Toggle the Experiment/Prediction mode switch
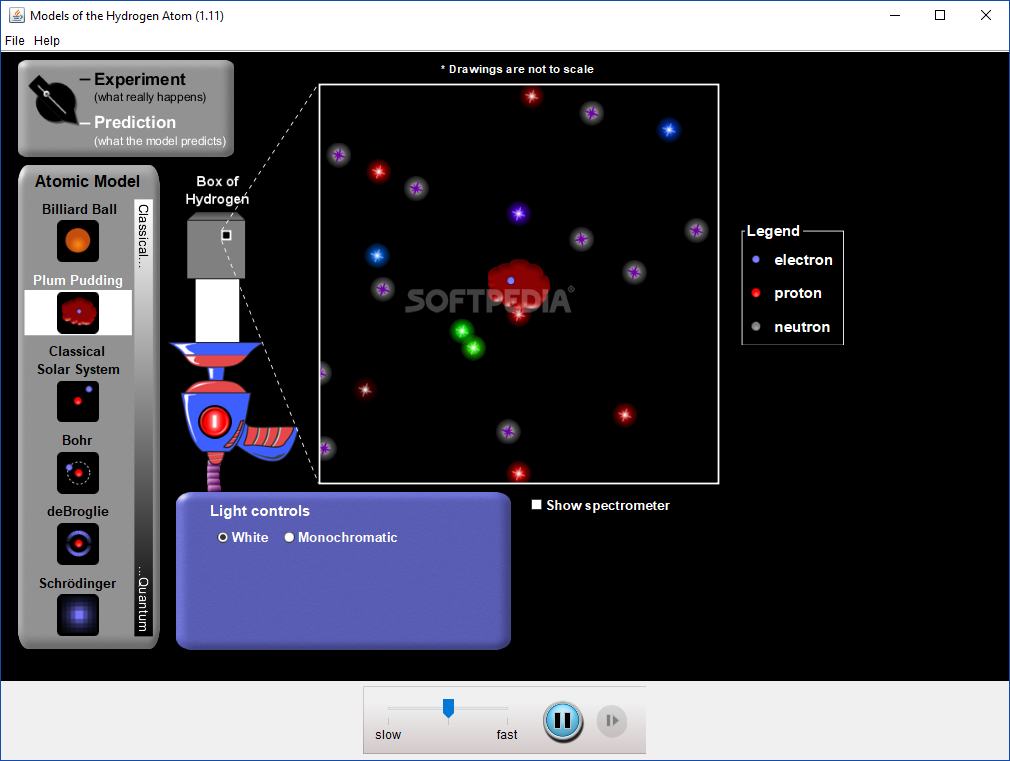The image size is (1010, 761). (53, 101)
